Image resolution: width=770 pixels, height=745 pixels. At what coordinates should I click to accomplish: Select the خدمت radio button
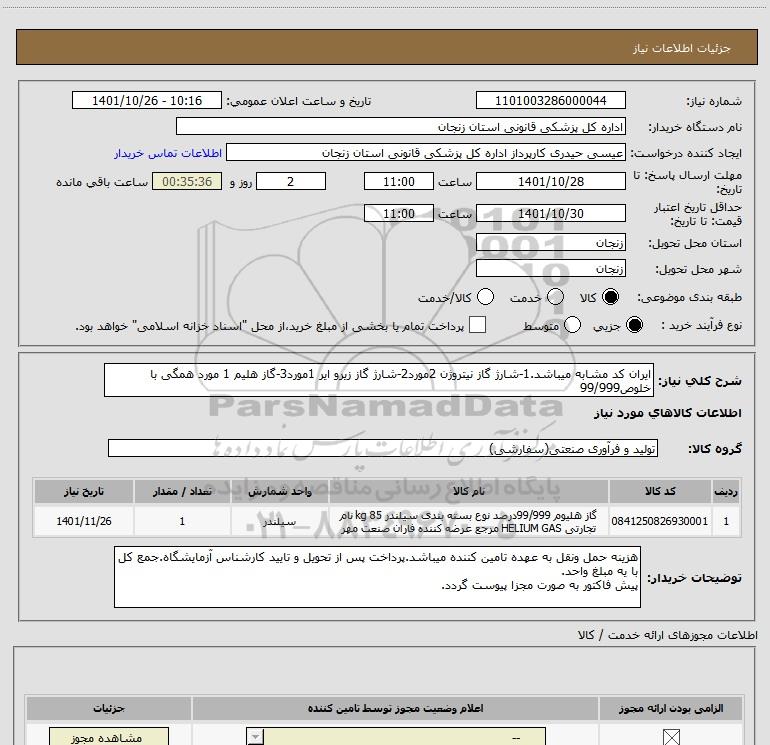(555, 297)
